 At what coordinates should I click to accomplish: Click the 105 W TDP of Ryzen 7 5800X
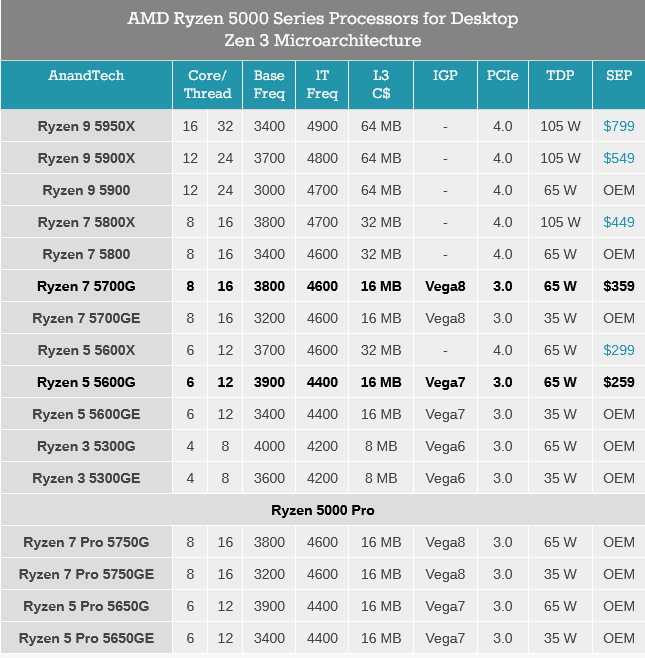(560, 222)
